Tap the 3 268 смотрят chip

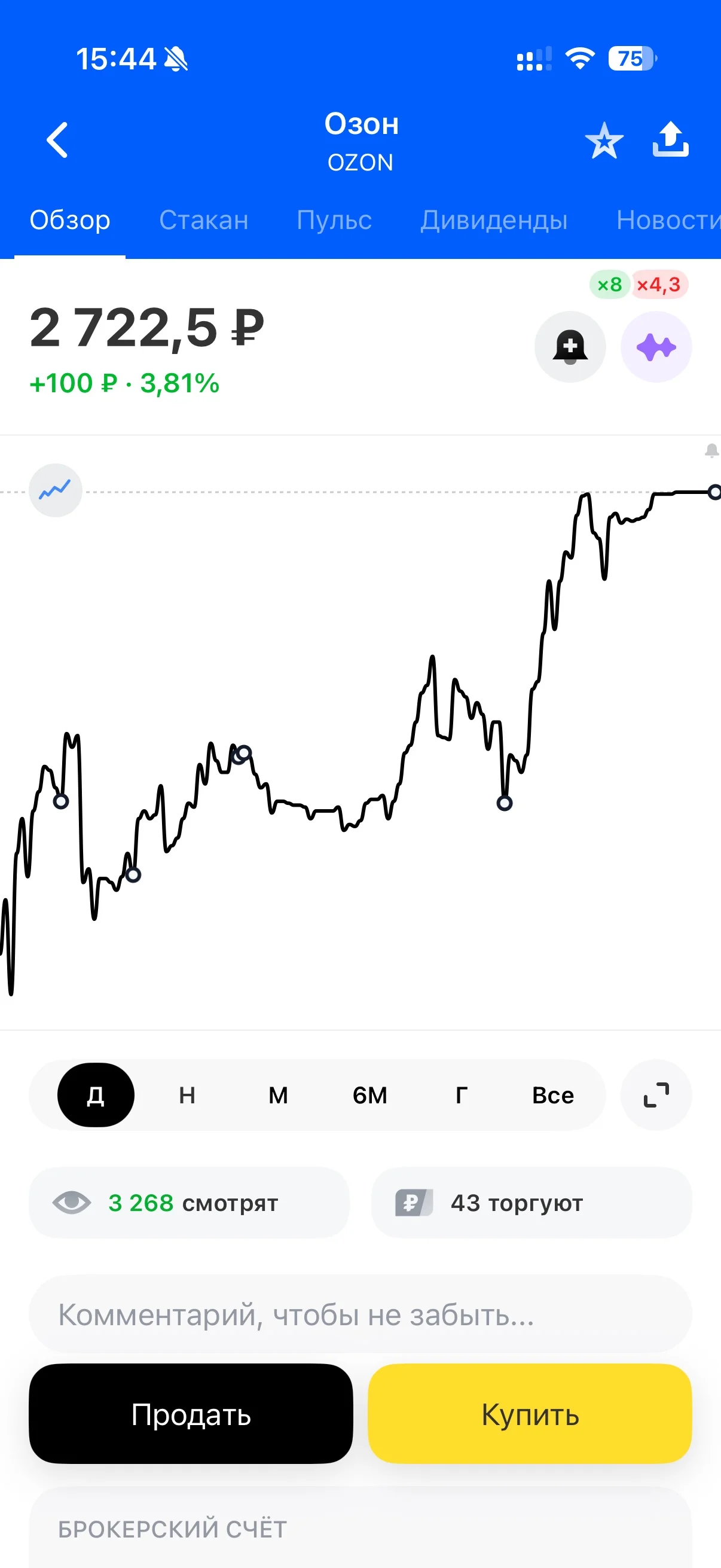[x=190, y=1202]
